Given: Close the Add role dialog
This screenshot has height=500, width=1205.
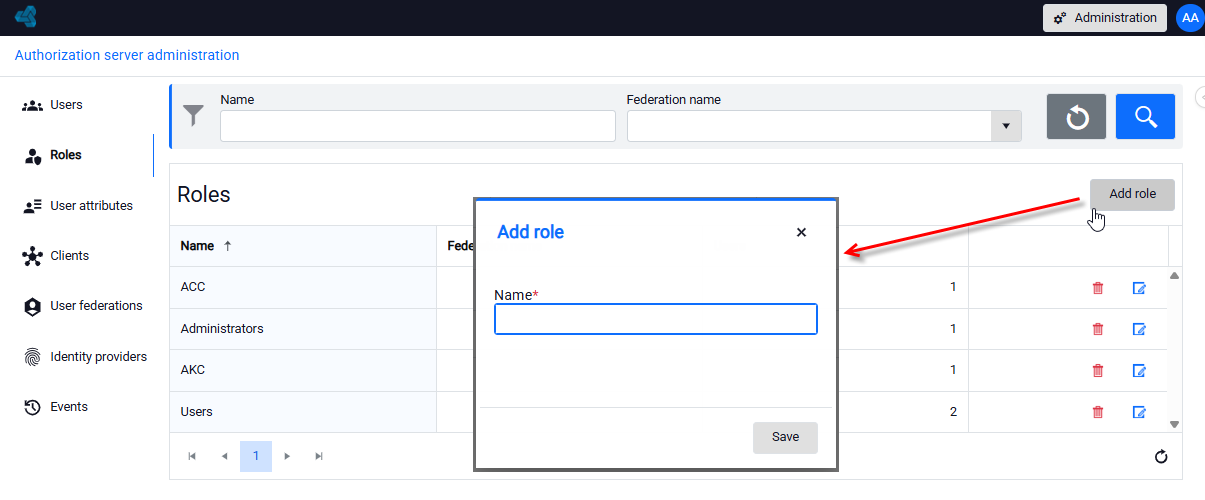Looking at the screenshot, I should tap(801, 232).
